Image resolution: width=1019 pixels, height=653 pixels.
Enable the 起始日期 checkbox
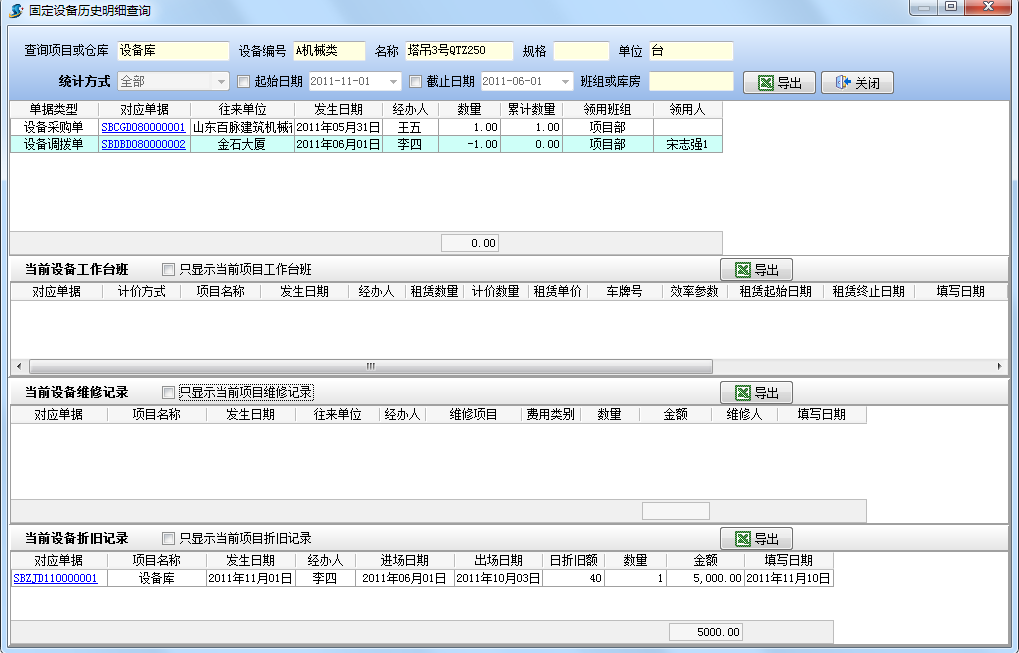point(242,83)
